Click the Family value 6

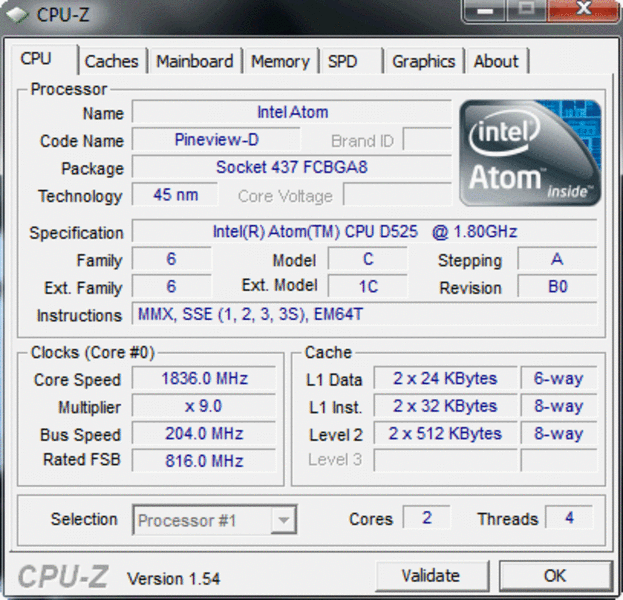(172, 259)
